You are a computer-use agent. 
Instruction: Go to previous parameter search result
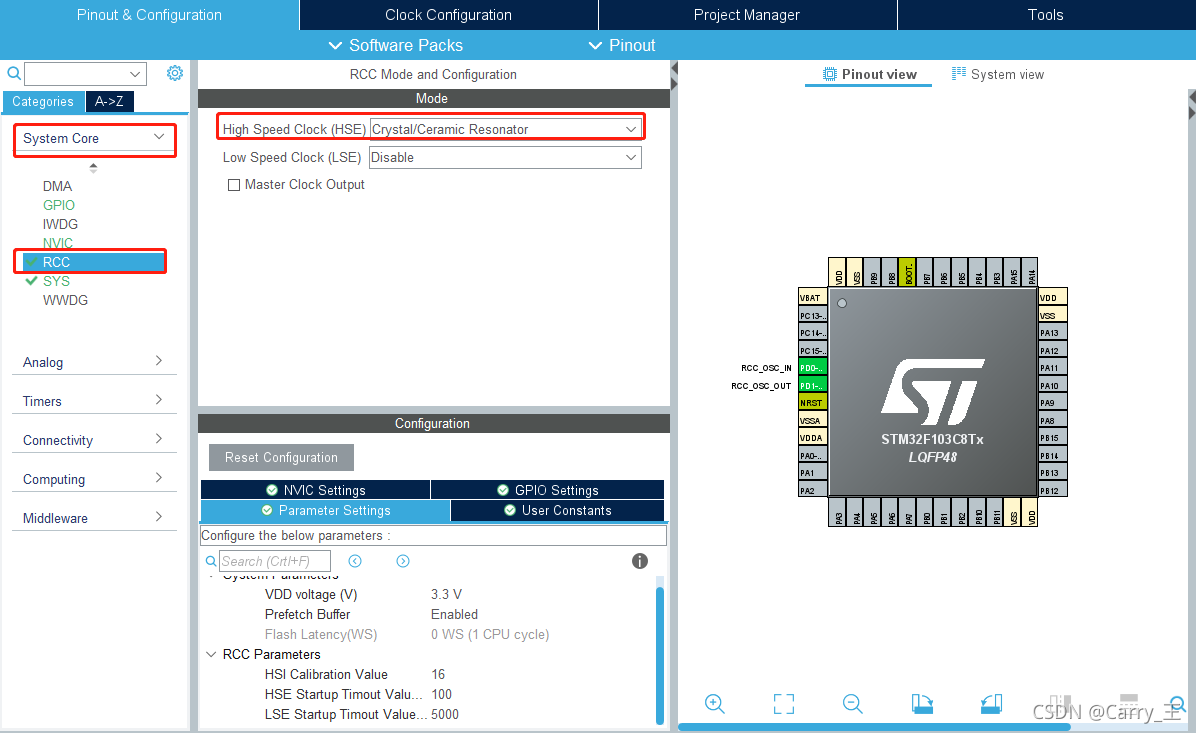click(355, 561)
